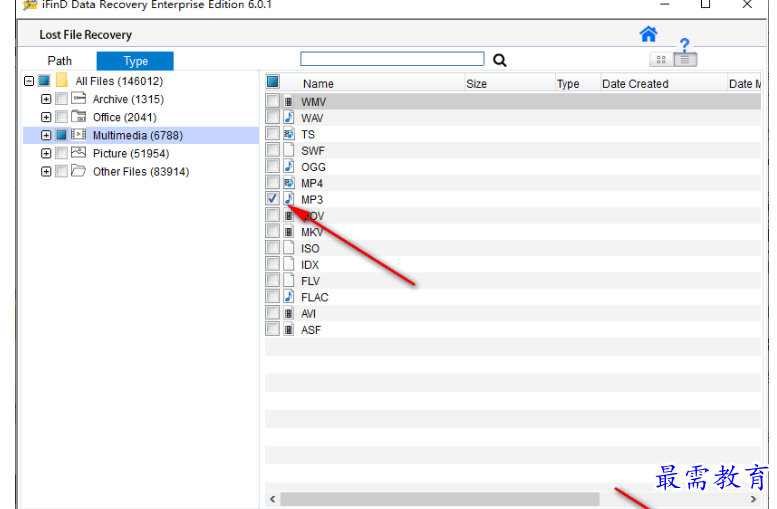This screenshot has height=509, width=777.
Task: Click the Office category icon
Action: (78, 116)
